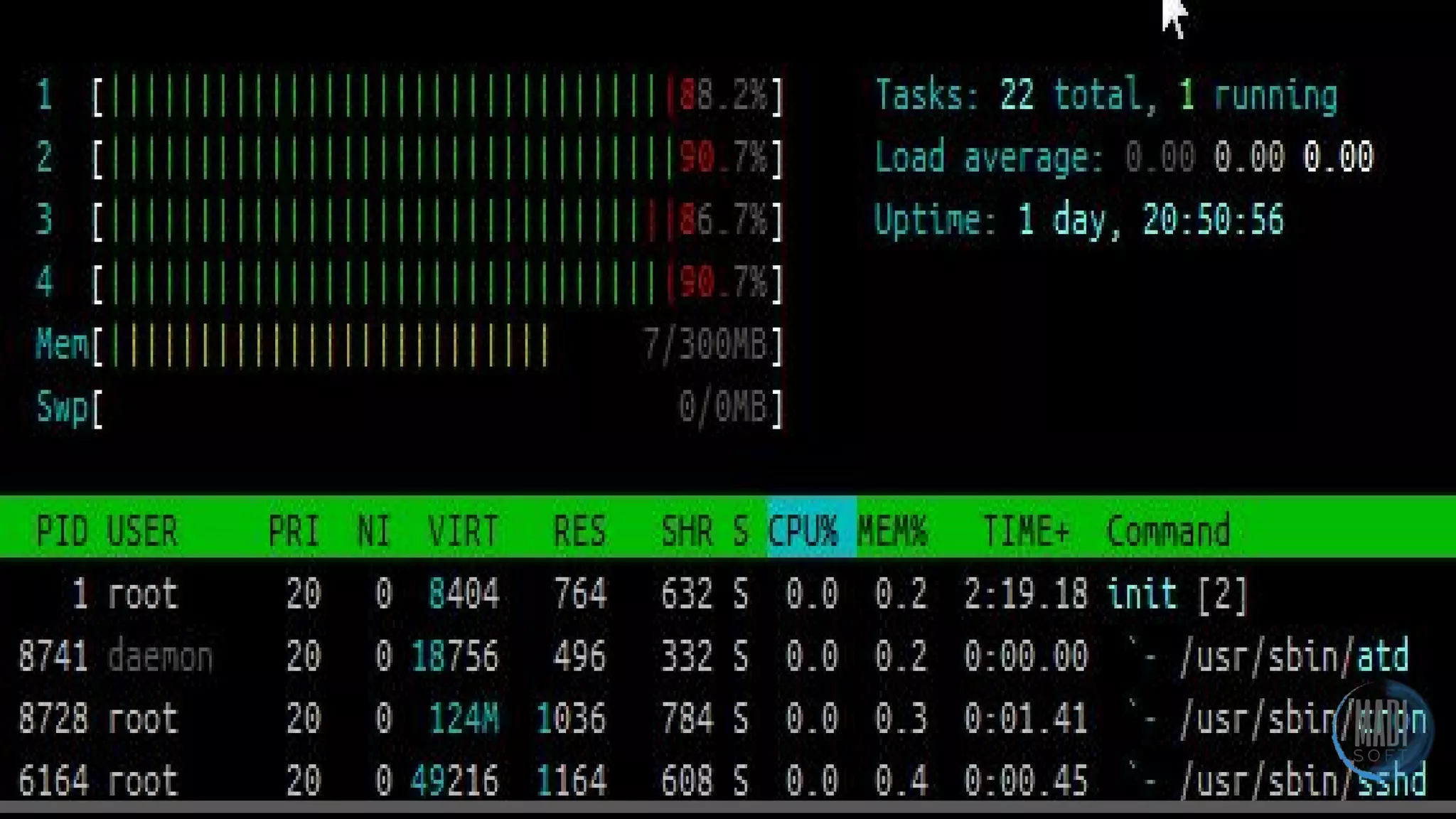Screen dimensions: 1456x819
Task: Click the RES column header
Action: click(x=579, y=531)
